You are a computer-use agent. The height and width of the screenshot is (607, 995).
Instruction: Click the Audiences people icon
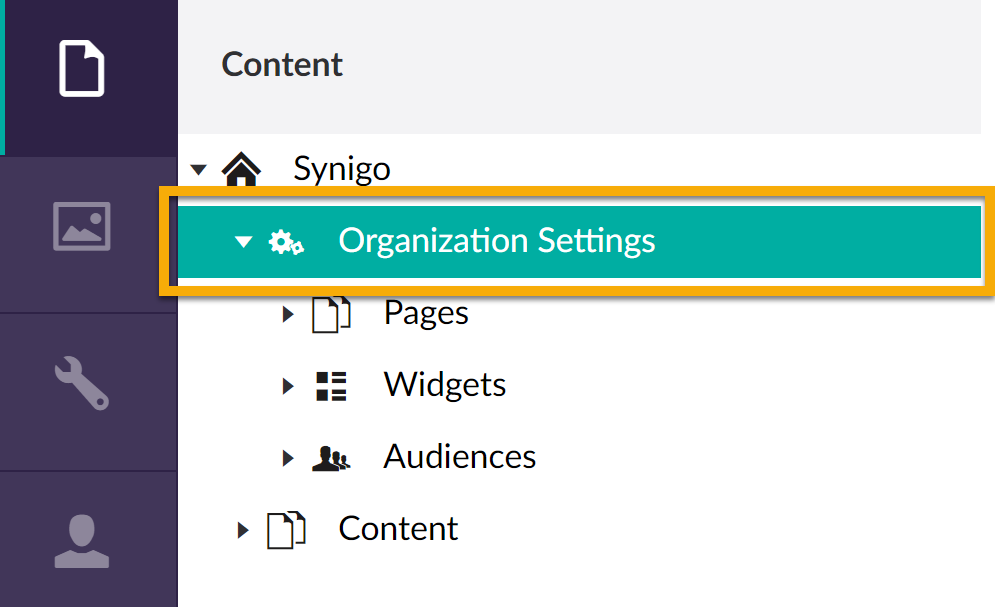(x=331, y=459)
